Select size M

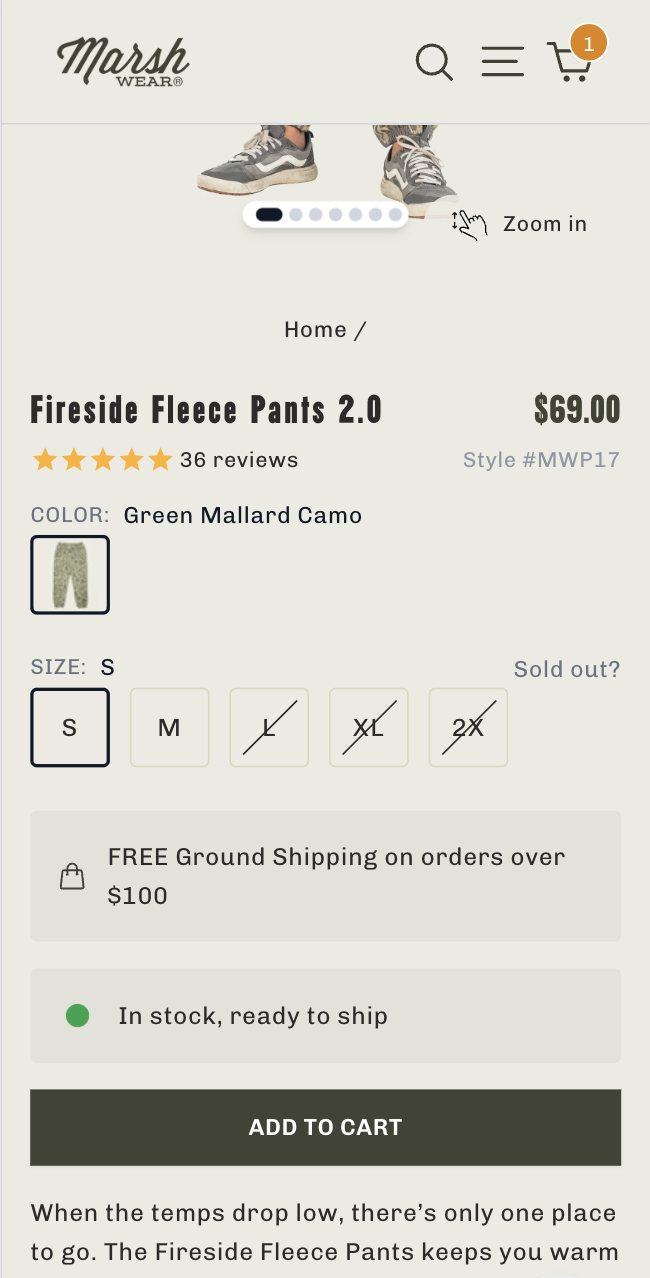(x=169, y=727)
